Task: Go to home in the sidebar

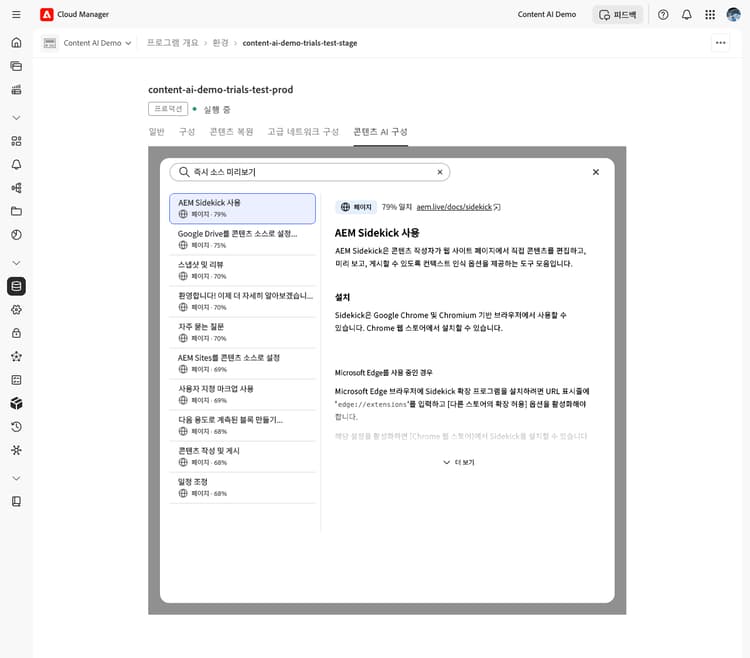Action: tap(16, 43)
